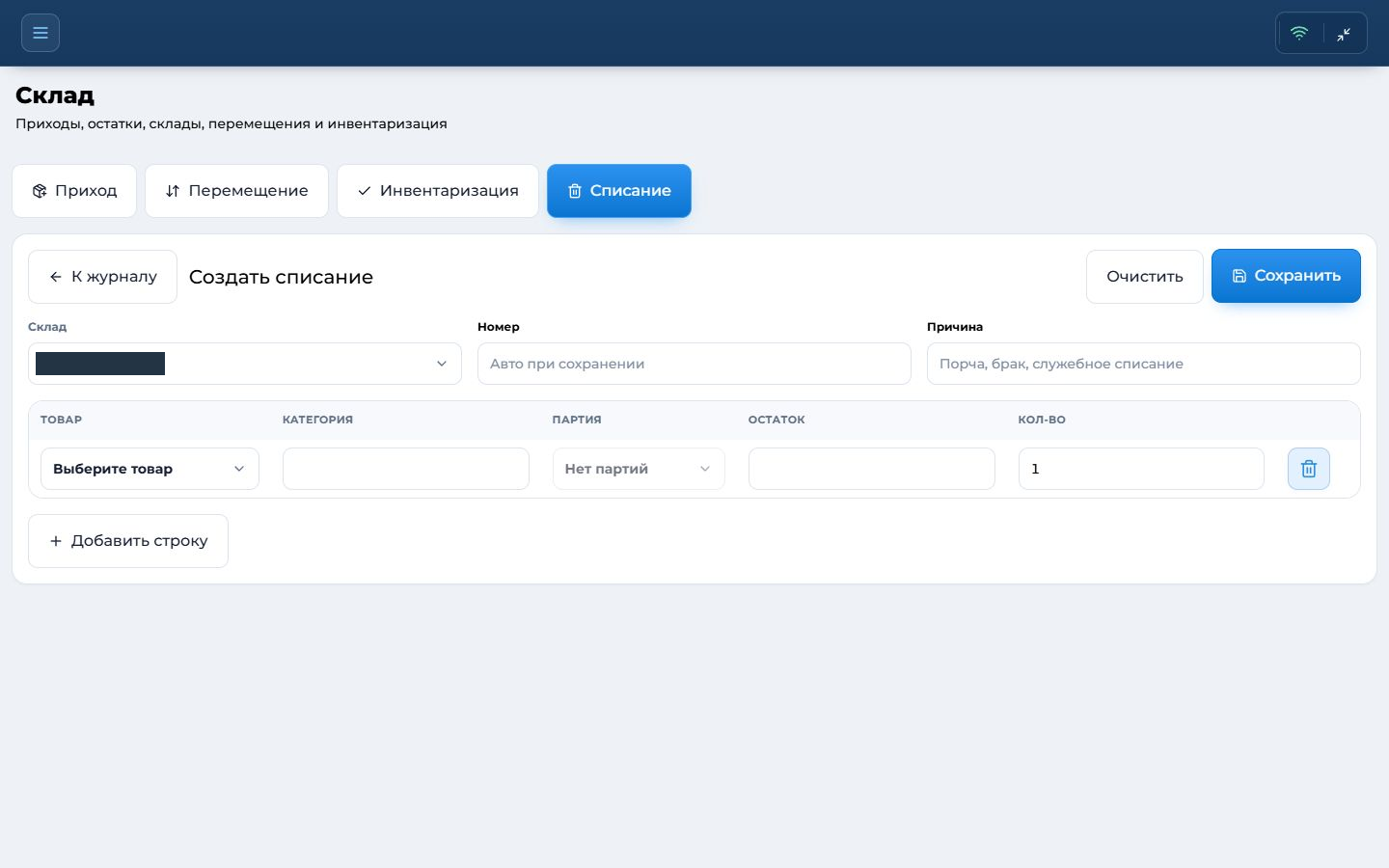Select the Списание tab

(619, 191)
